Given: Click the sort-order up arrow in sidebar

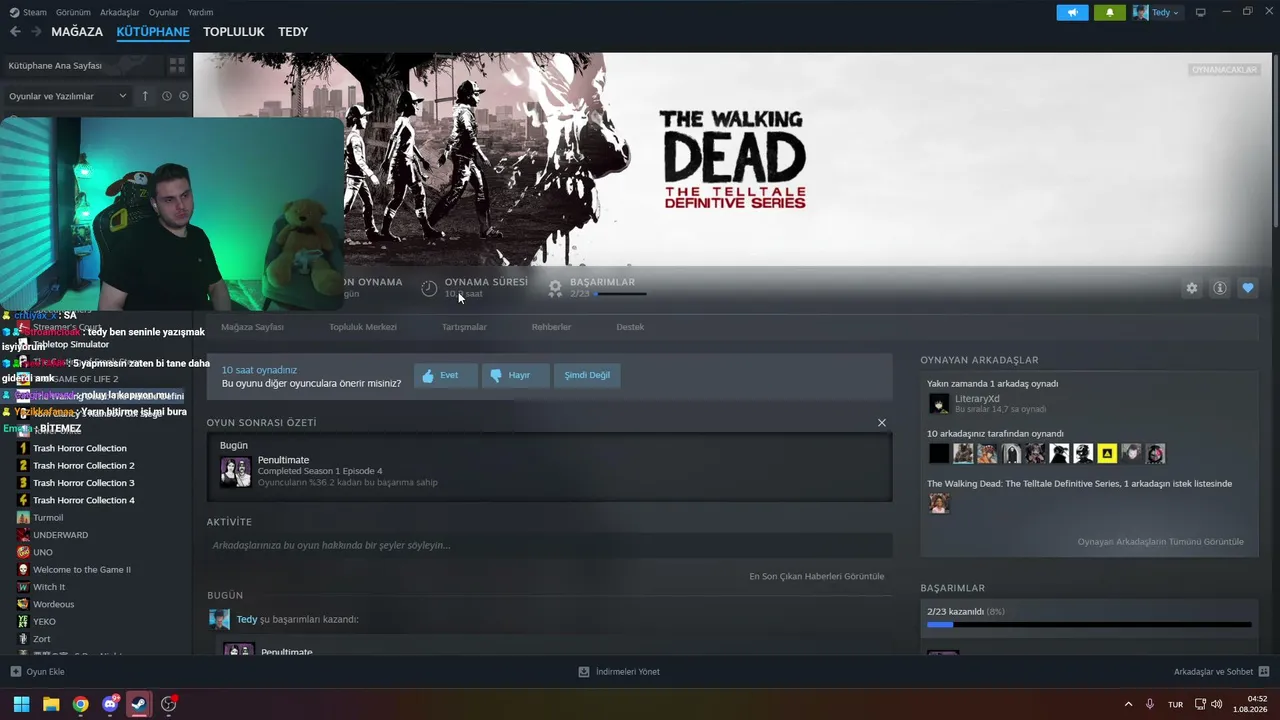Looking at the screenshot, I should 145,96.
